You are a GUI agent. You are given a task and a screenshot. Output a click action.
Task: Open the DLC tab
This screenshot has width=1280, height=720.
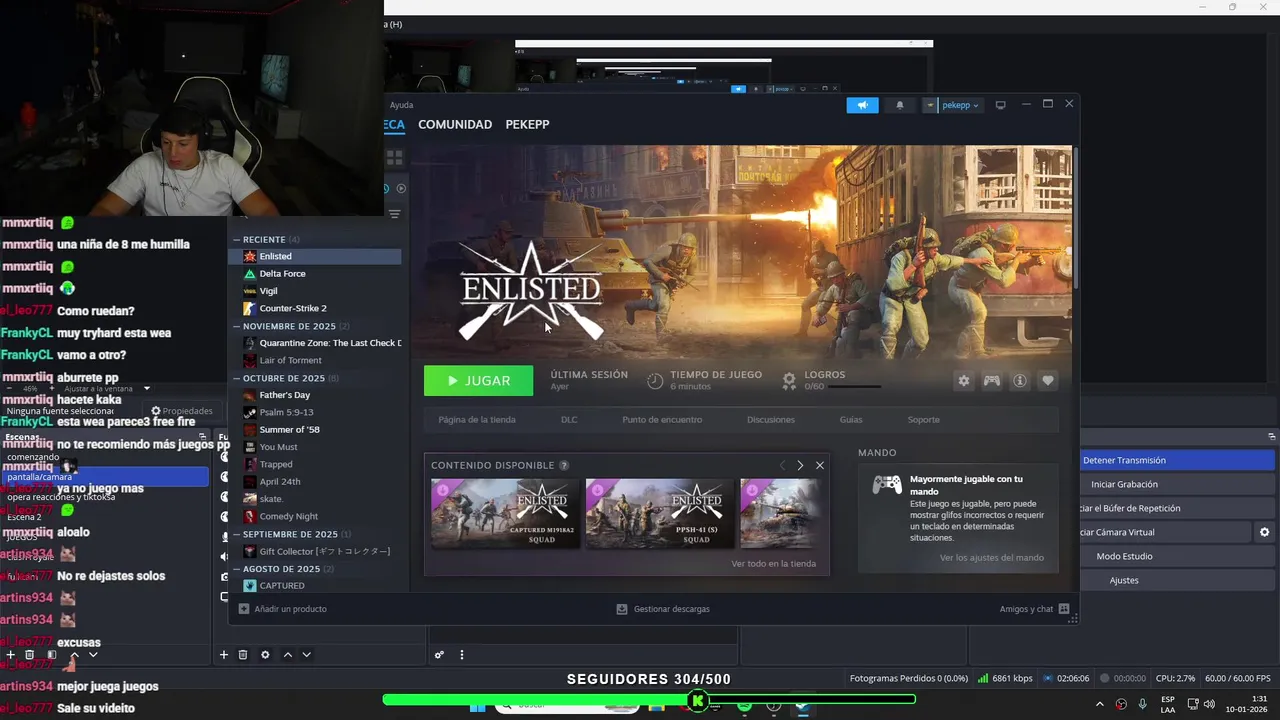pyautogui.click(x=569, y=420)
